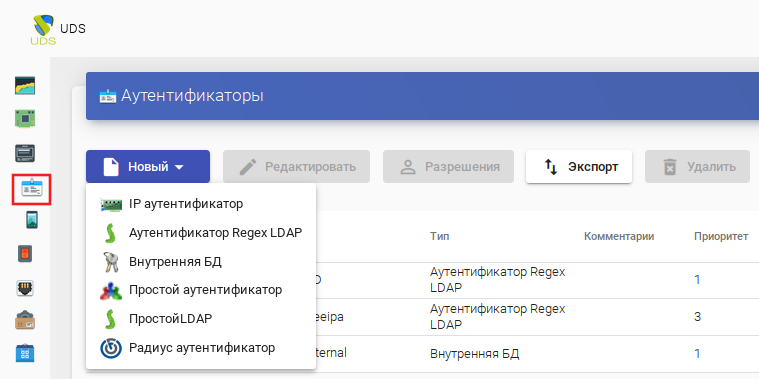Click the trash icon on Удалить
759x379 pixels.
[670, 167]
